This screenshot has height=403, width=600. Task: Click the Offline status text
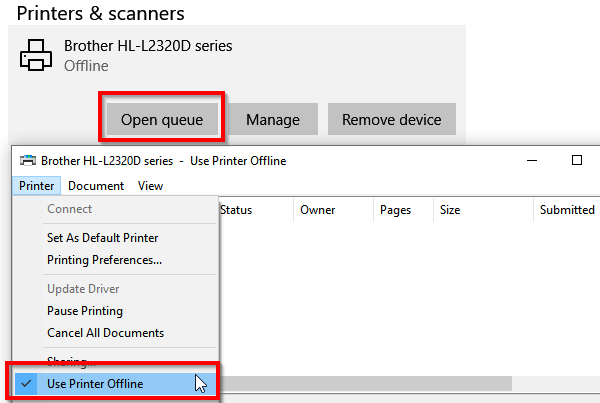[x=86, y=66]
